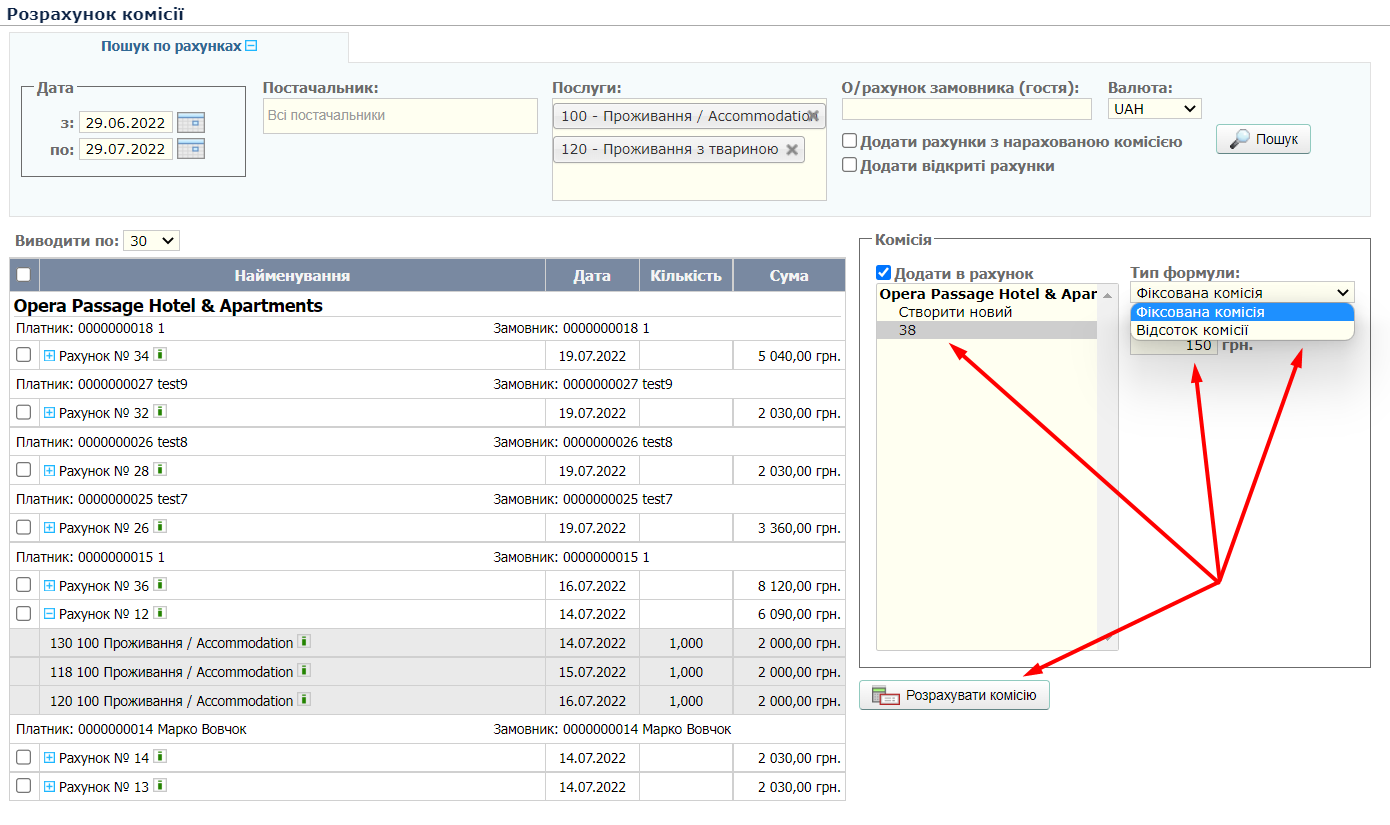
Task: Check the Додати відкриті рахунки option
Action: point(849,166)
